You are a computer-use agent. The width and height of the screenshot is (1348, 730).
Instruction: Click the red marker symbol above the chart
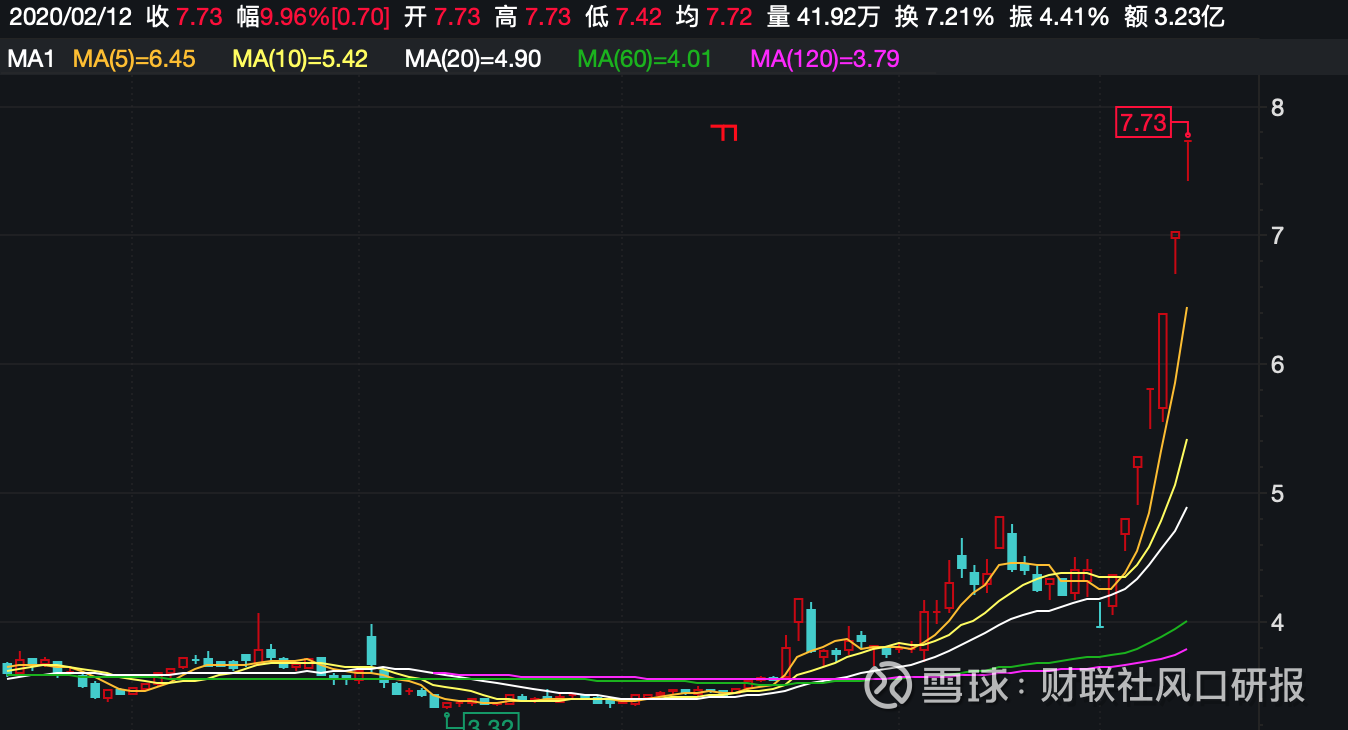(725, 132)
